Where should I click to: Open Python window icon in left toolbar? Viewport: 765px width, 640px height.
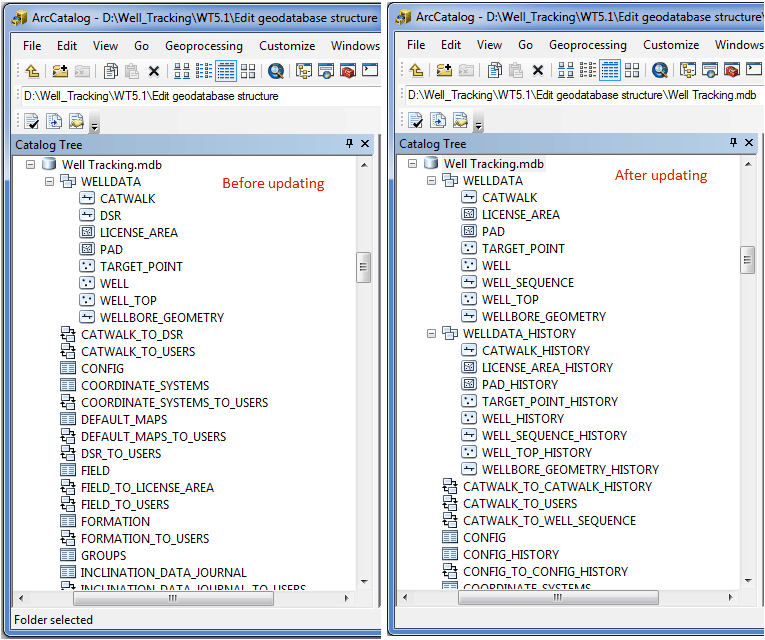[x=369, y=71]
